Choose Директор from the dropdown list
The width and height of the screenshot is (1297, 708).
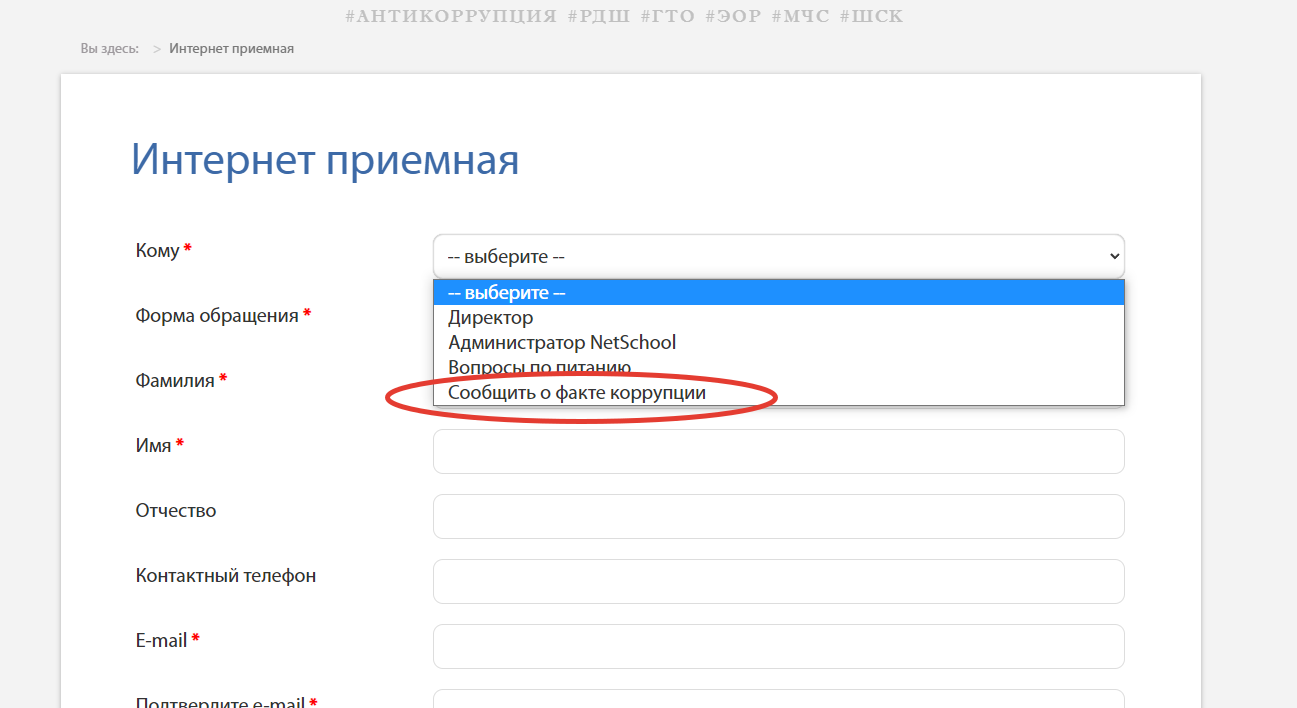pos(490,318)
